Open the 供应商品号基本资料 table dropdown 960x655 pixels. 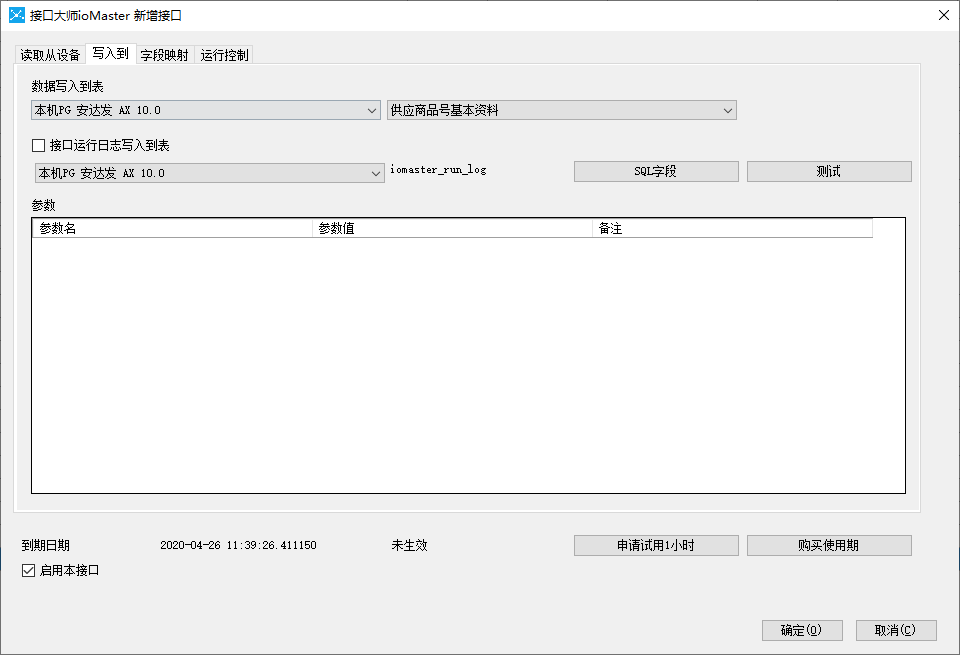click(x=561, y=110)
